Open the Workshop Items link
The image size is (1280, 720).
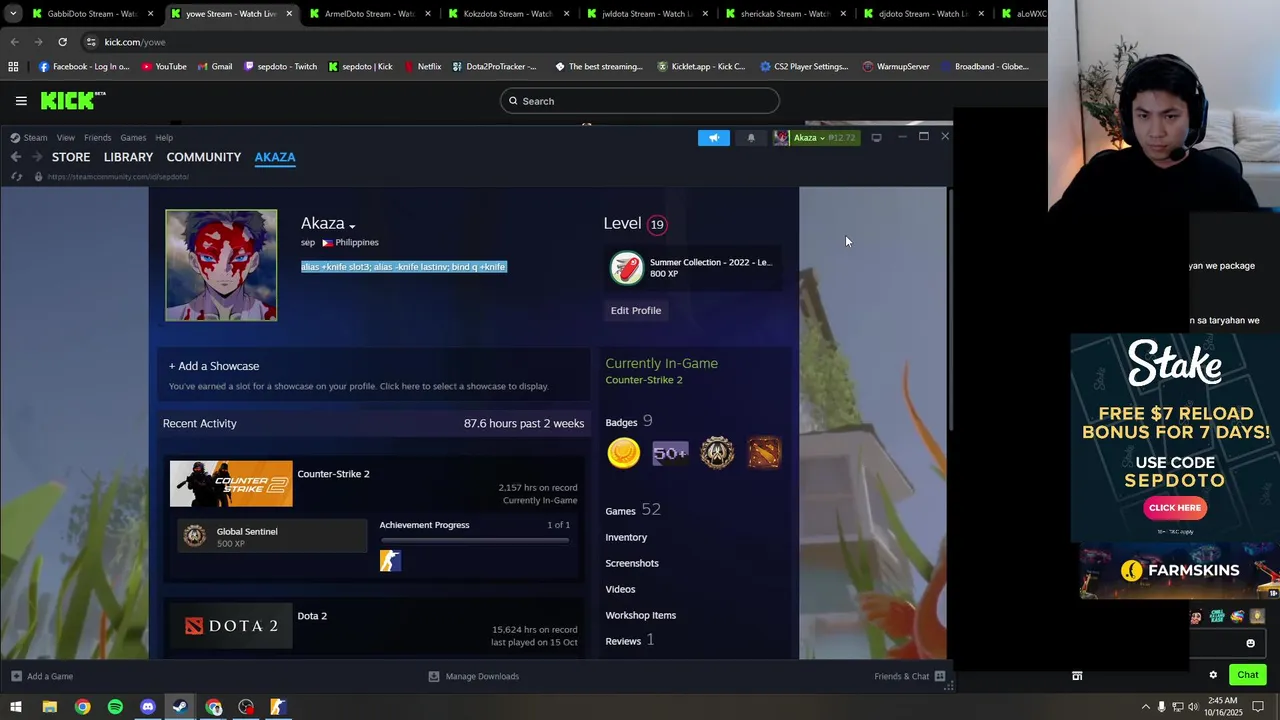tap(641, 615)
